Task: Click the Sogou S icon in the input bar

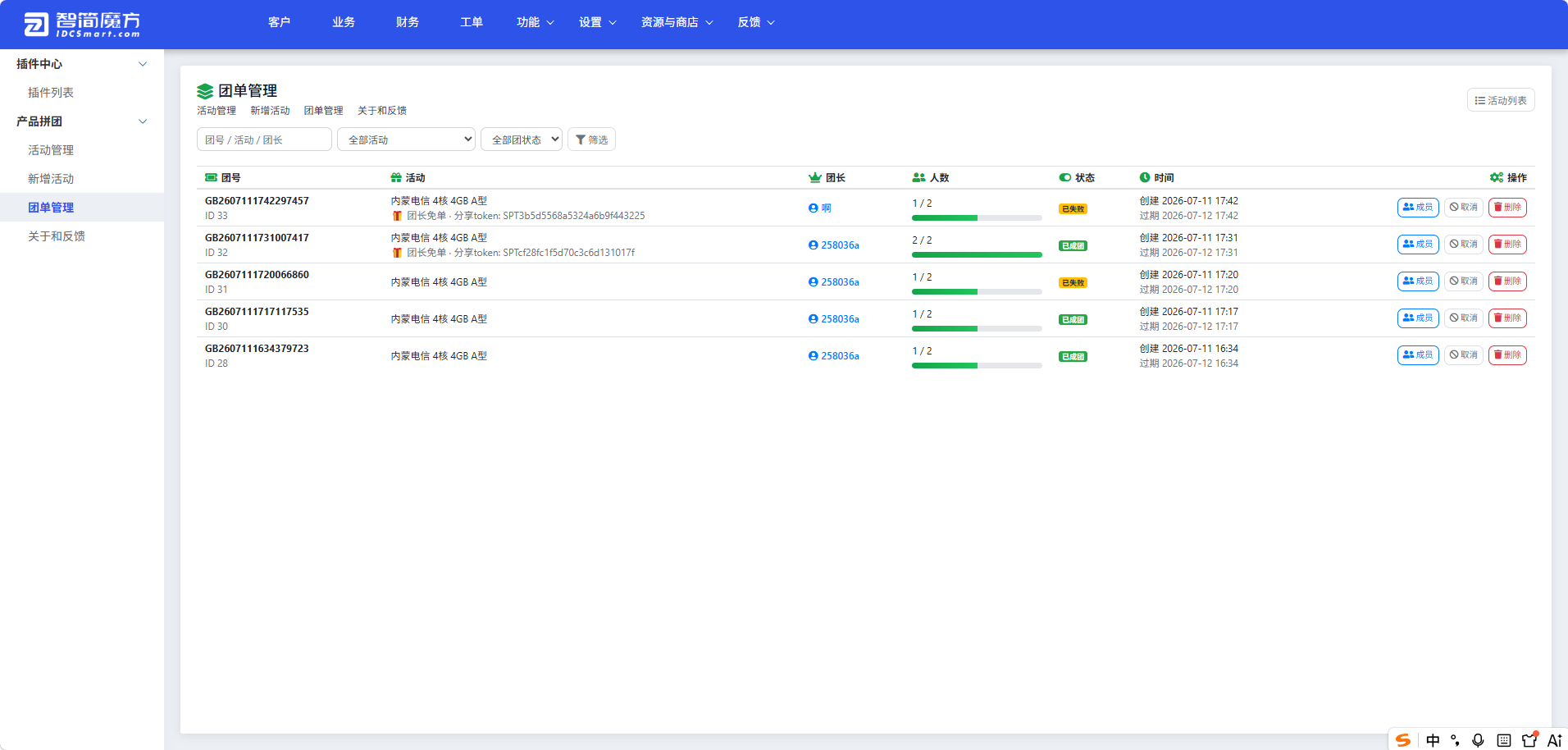Action: click(1404, 740)
